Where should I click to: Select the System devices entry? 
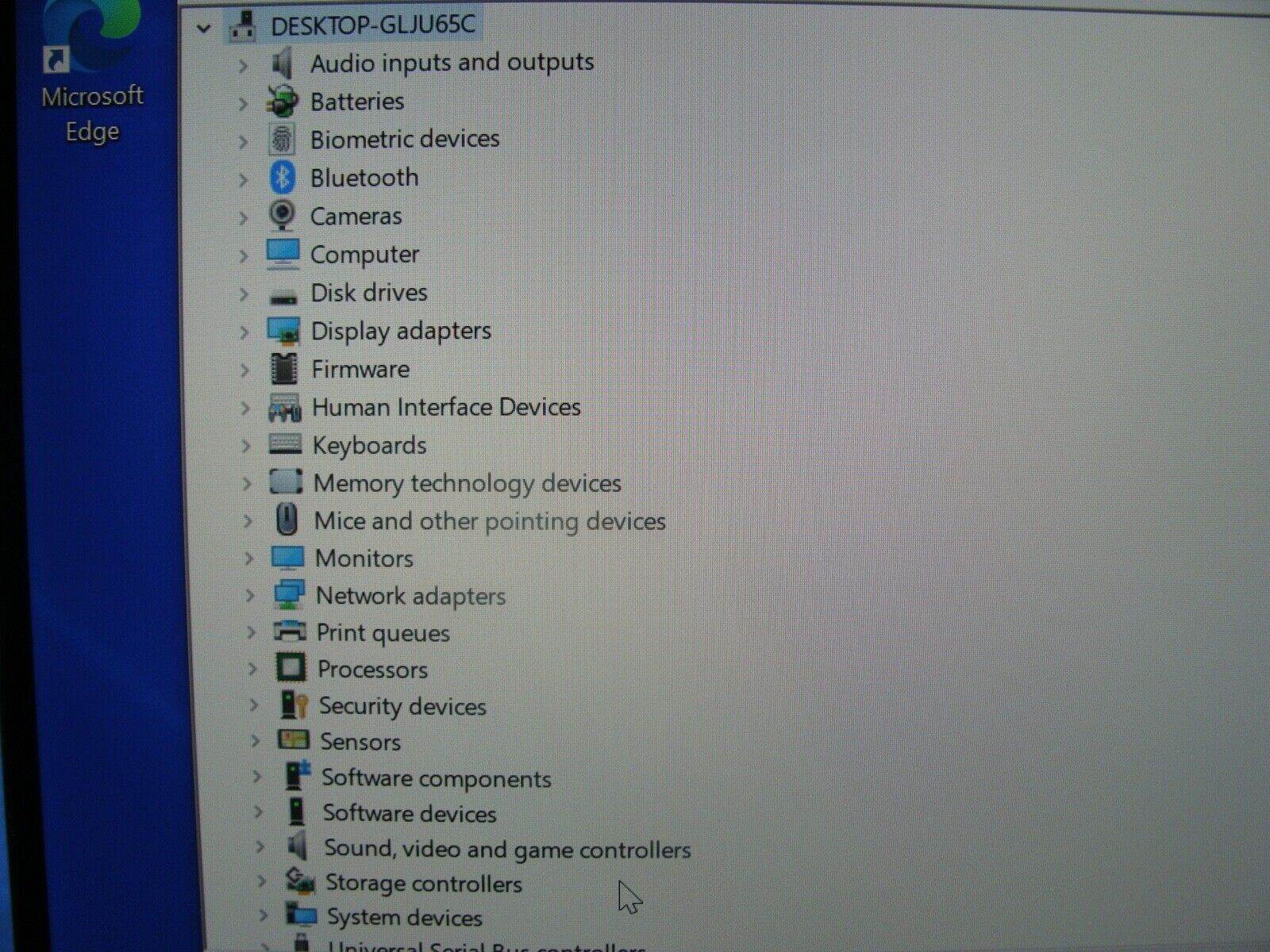click(x=404, y=918)
